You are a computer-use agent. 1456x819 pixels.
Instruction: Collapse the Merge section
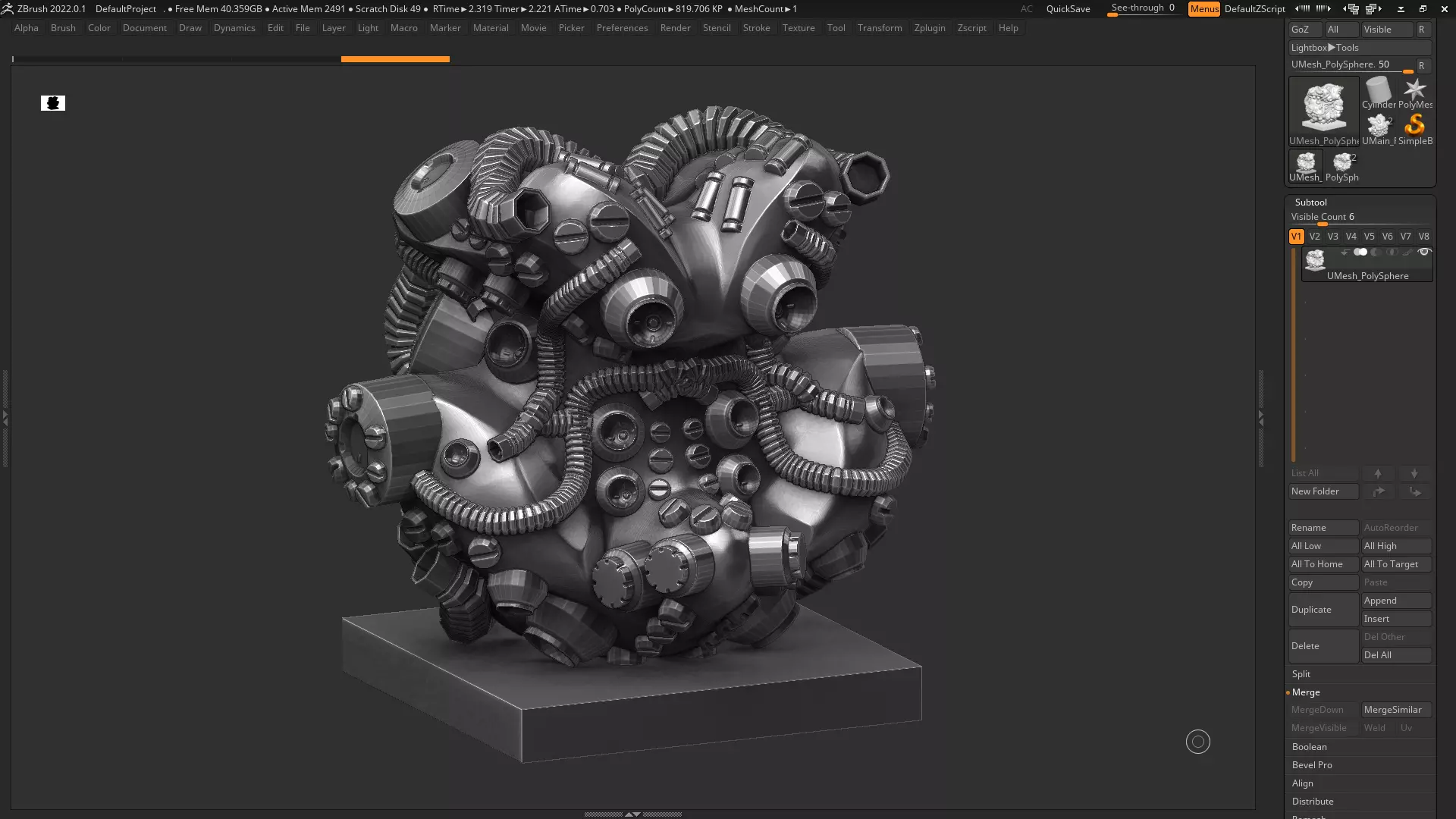coord(1306,692)
